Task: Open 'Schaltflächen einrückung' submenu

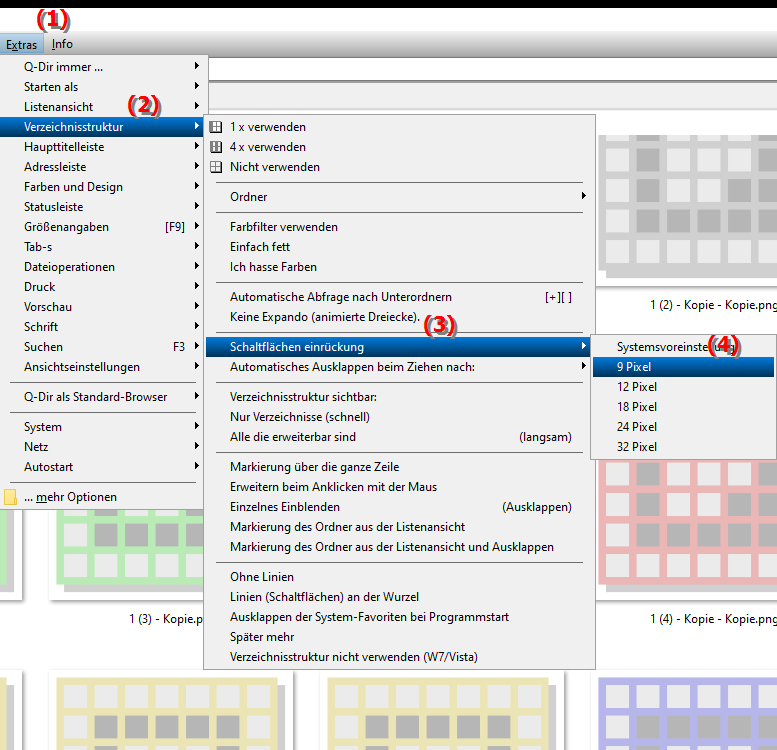Action: click(x=399, y=347)
